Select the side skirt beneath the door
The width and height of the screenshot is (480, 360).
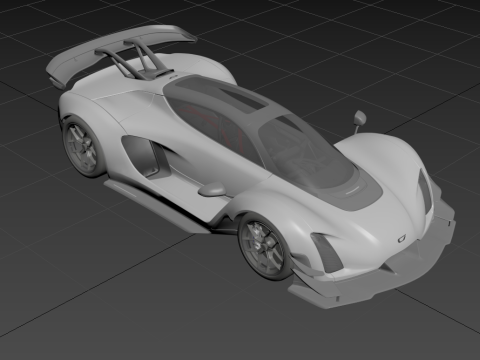click(157, 207)
